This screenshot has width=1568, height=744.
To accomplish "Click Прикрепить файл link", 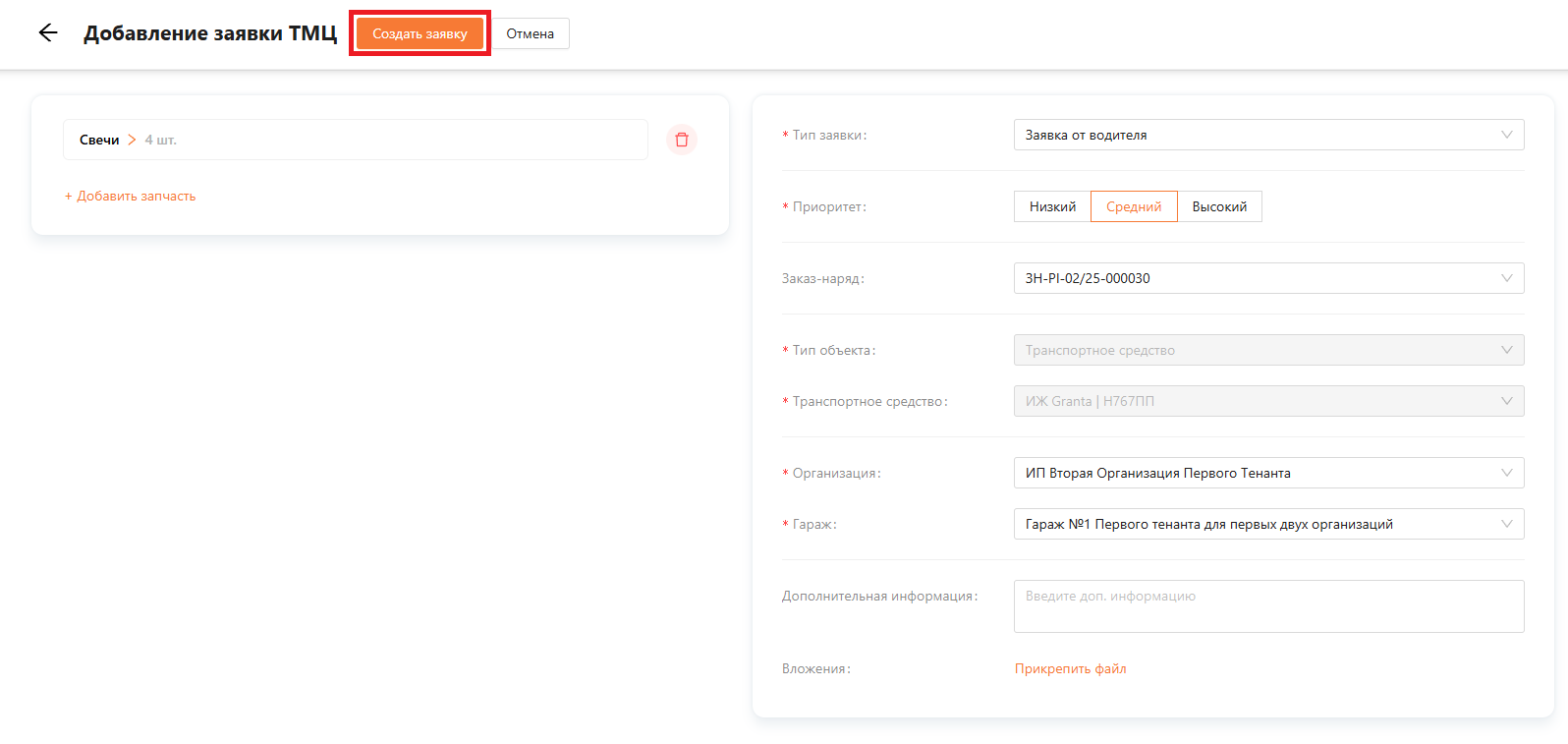I will (x=1070, y=668).
